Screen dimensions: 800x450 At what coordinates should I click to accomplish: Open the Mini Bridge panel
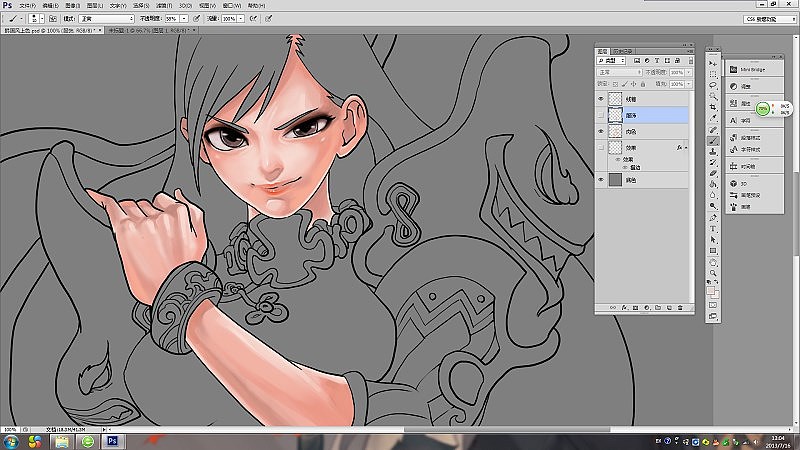pyautogui.click(x=744, y=70)
